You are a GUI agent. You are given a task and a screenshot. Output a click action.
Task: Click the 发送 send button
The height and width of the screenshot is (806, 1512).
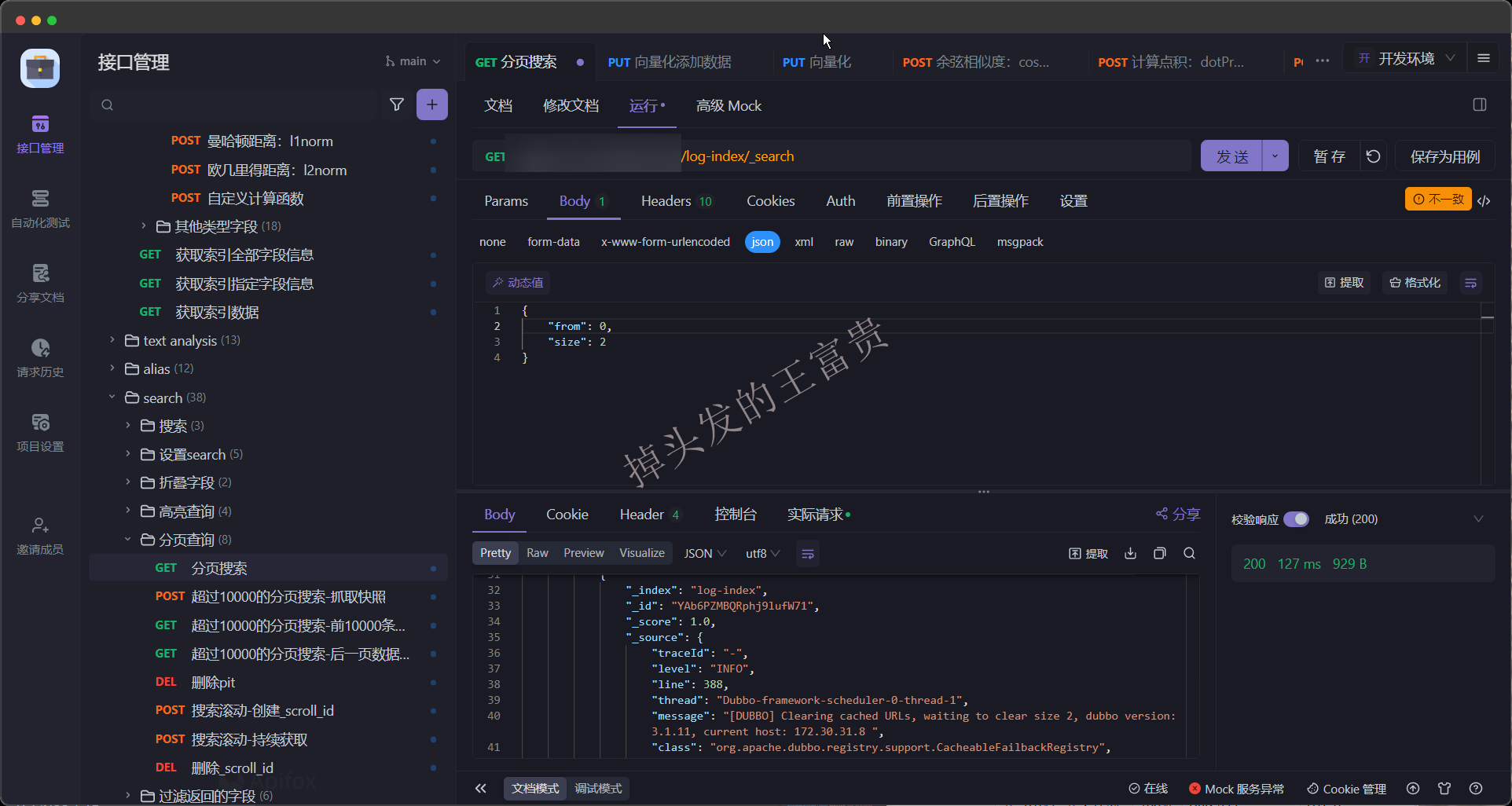(x=1231, y=156)
